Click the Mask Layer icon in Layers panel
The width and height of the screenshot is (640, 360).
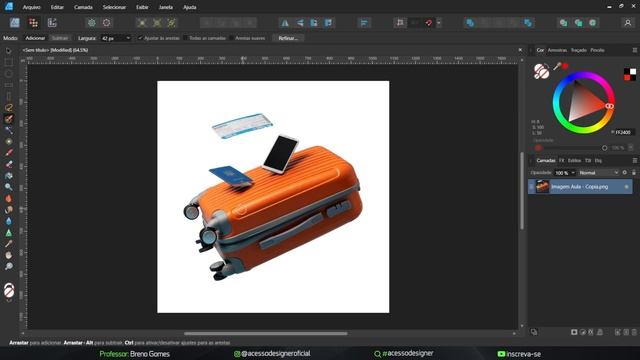coord(574,332)
